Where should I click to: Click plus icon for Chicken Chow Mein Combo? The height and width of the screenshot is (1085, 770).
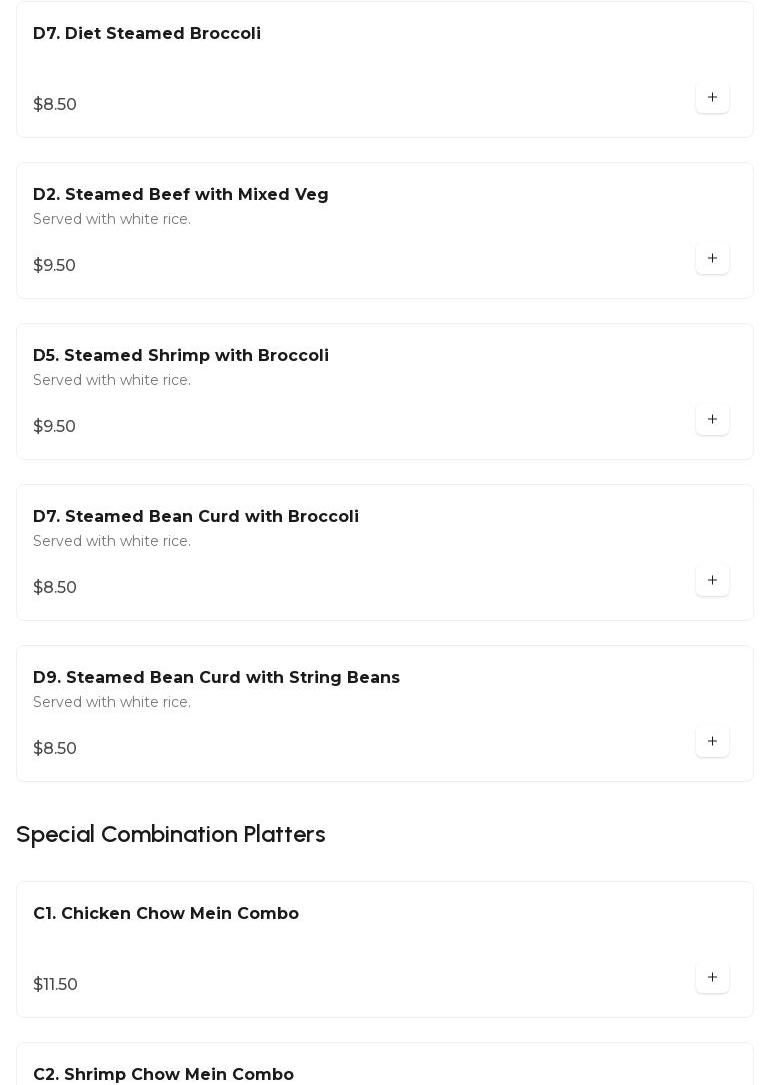(x=712, y=978)
